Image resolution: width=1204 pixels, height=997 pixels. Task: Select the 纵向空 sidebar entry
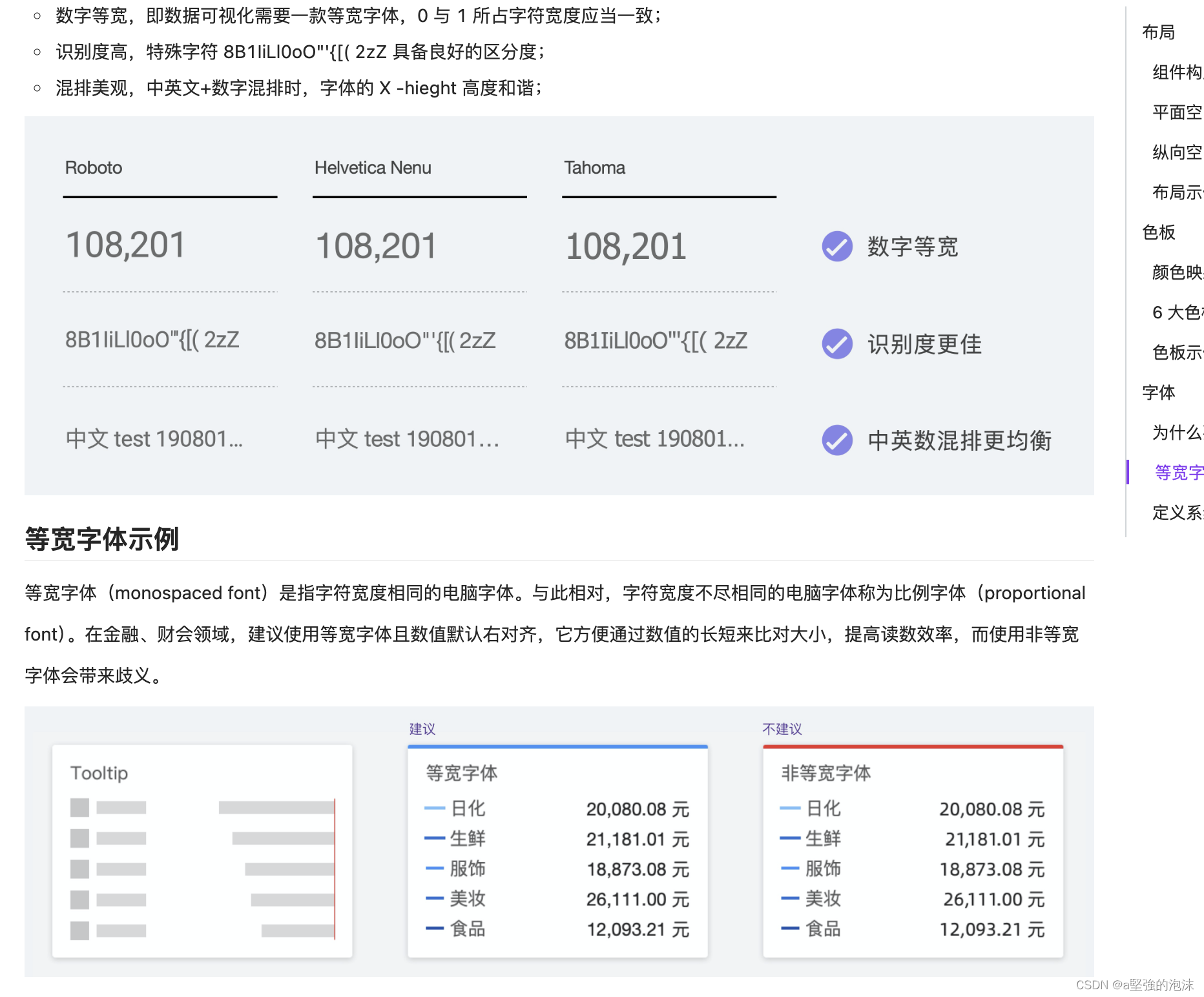pos(1178,152)
